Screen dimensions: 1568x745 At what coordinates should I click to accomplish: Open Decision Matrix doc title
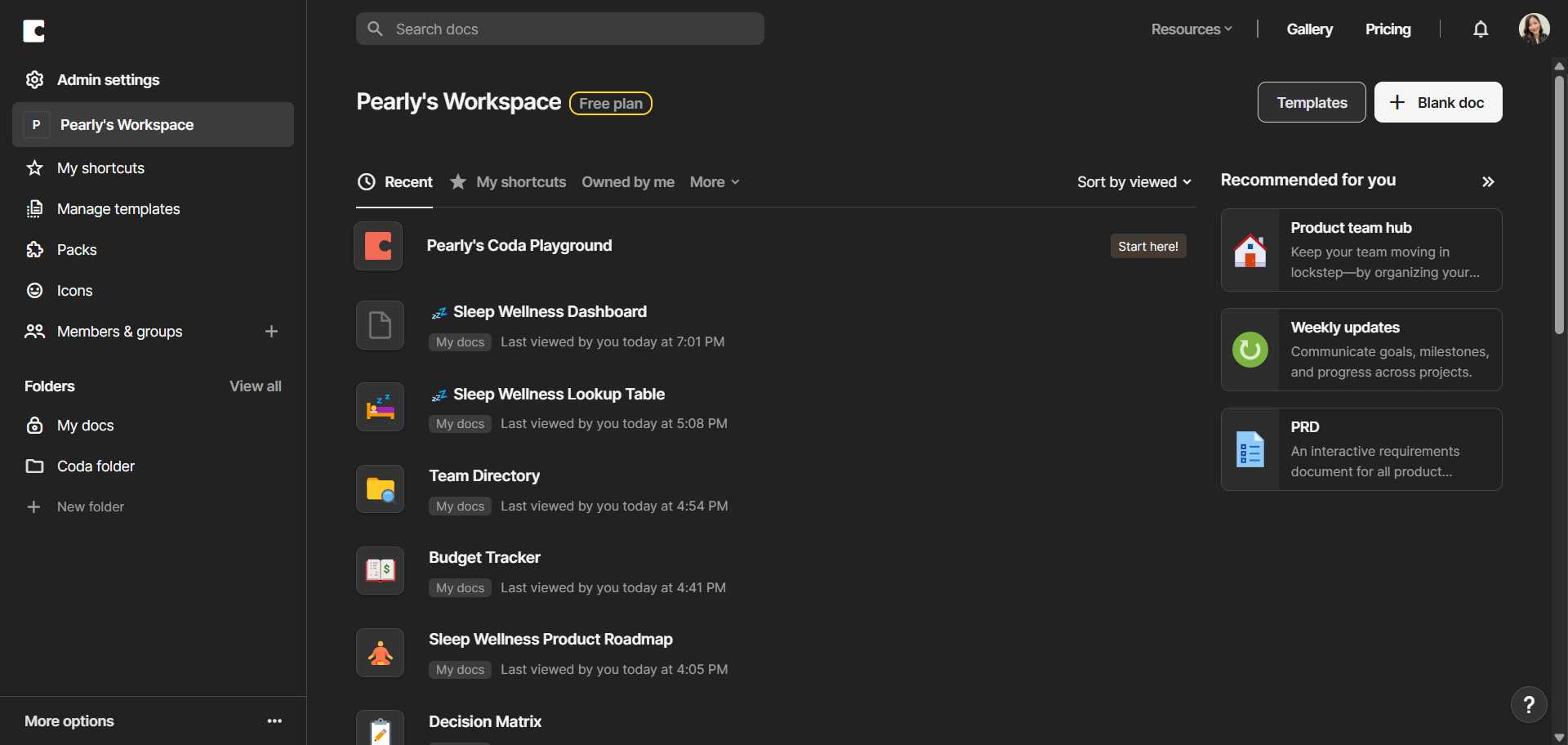point(485,721)
